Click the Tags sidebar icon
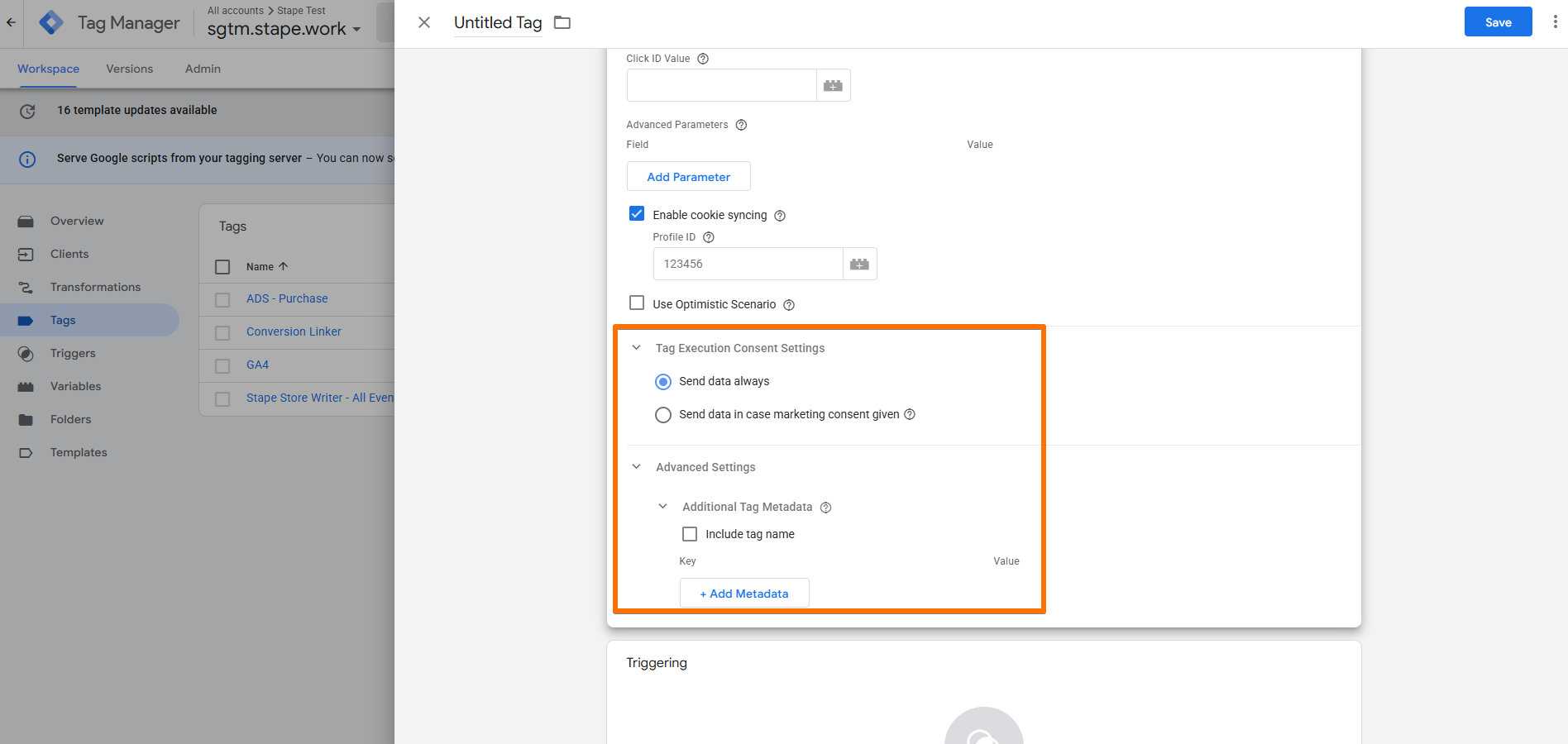This screenshot has height=744, width=1568. [26, 321]
